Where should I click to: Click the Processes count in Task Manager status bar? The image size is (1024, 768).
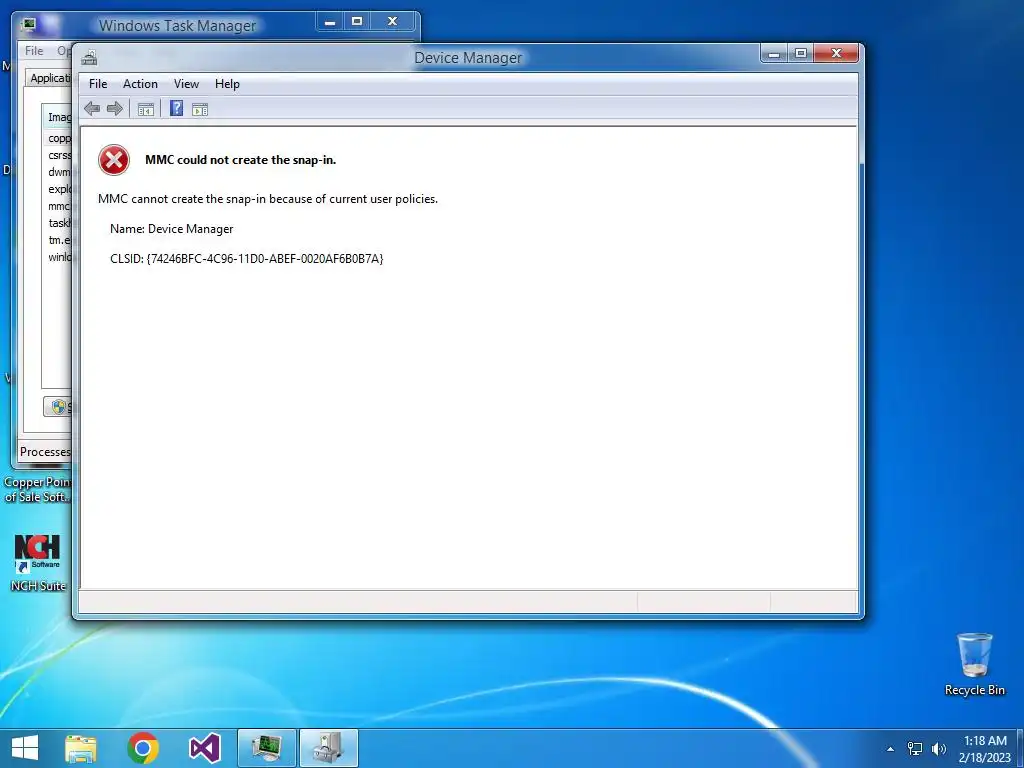coord(44,452)
